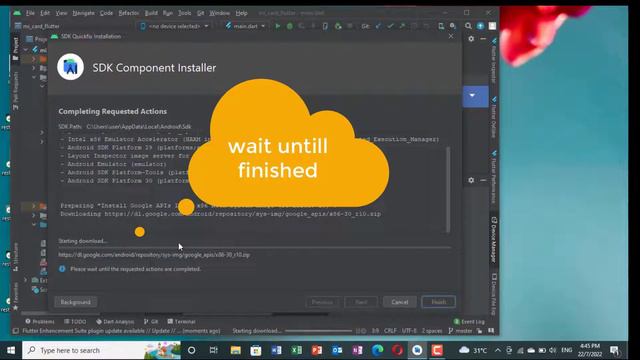Open the Problems tool window tab
Screen dimensions: 640x360
[x=40, y=322]
